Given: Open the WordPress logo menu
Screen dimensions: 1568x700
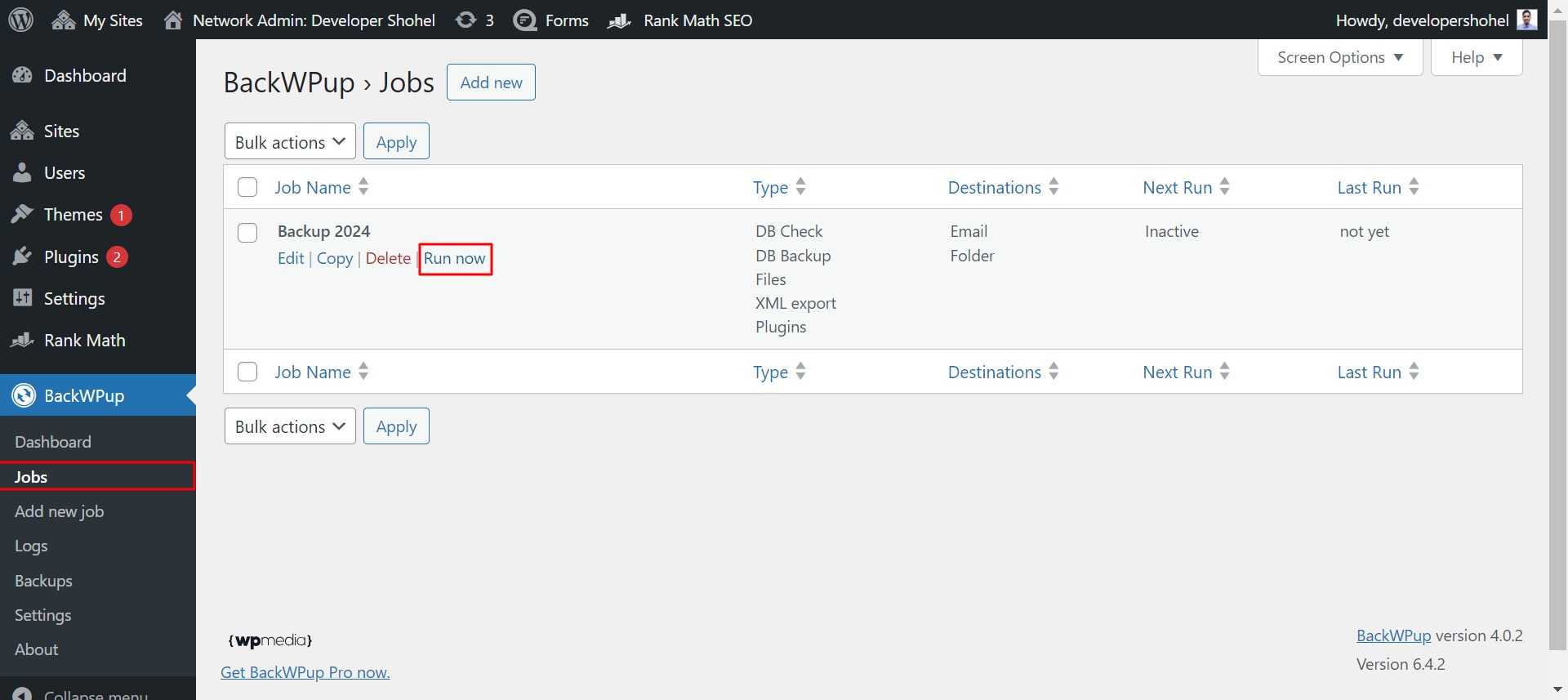Looking at the screenshot, I should (20, 20).
